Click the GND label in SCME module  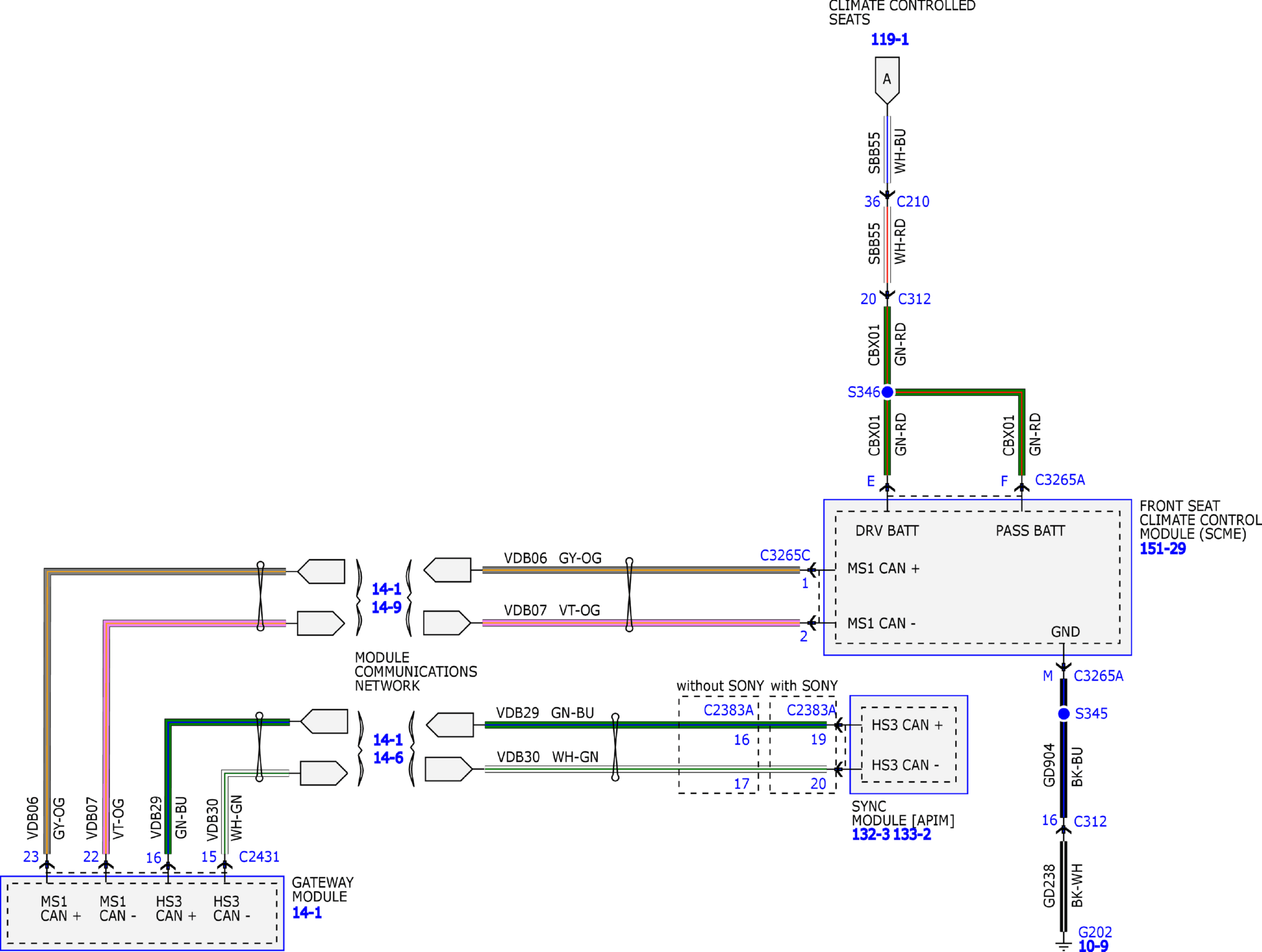1065,632
